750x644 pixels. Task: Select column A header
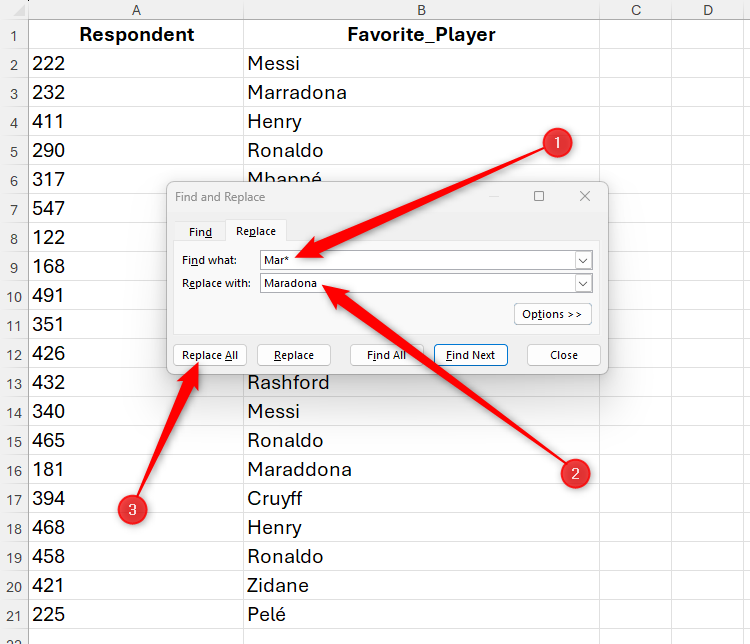tap(136, 10)
